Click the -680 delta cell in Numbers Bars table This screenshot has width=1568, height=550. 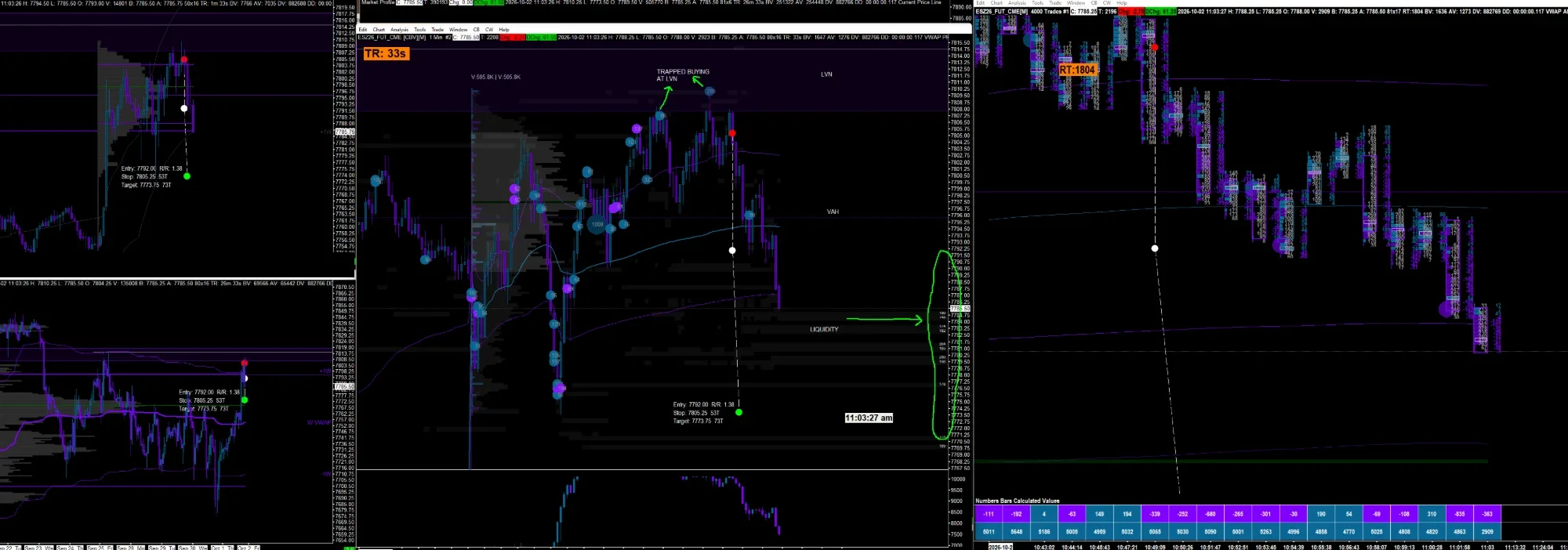[1210, 514]
